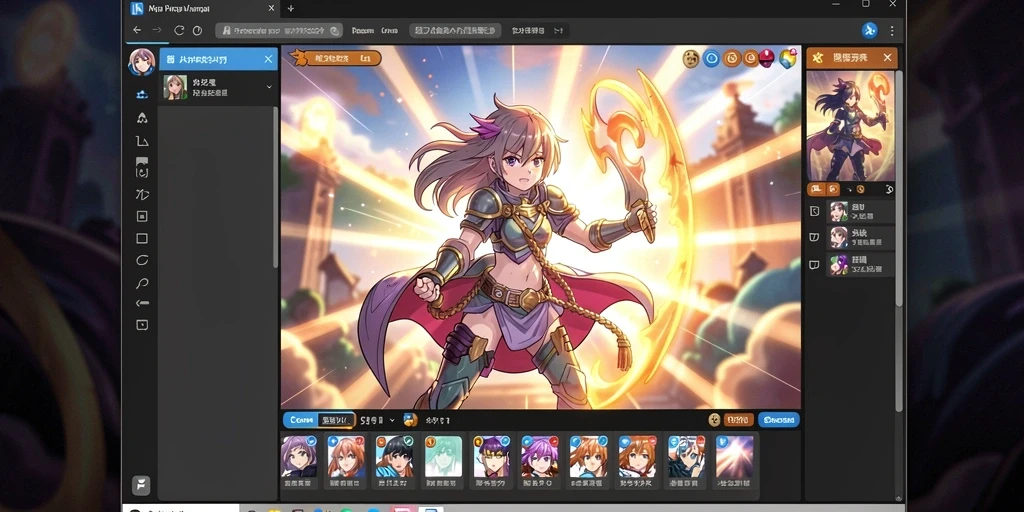Image resolution: width=1024 pixels, height=512 pixels.
Task: Select the empty rectangle tool in left sidebar
Action: [x=142, y=238]
